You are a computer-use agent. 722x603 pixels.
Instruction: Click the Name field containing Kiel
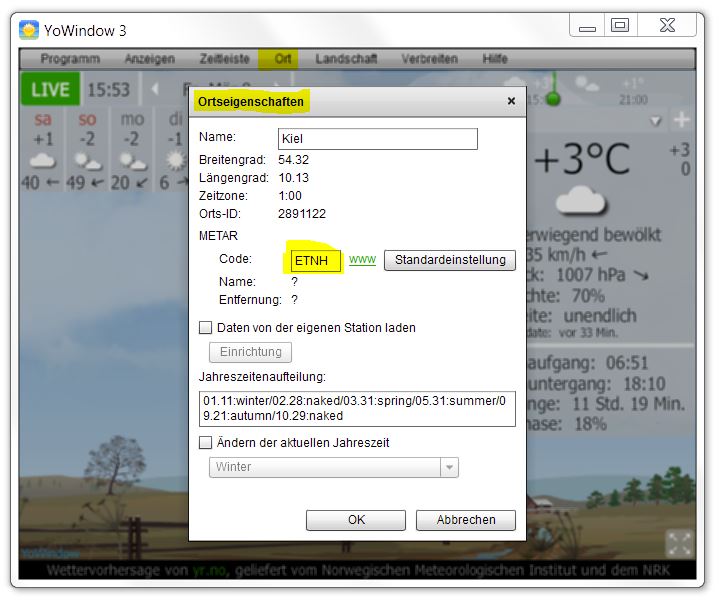pyautogui.click(x=378, y=139)
